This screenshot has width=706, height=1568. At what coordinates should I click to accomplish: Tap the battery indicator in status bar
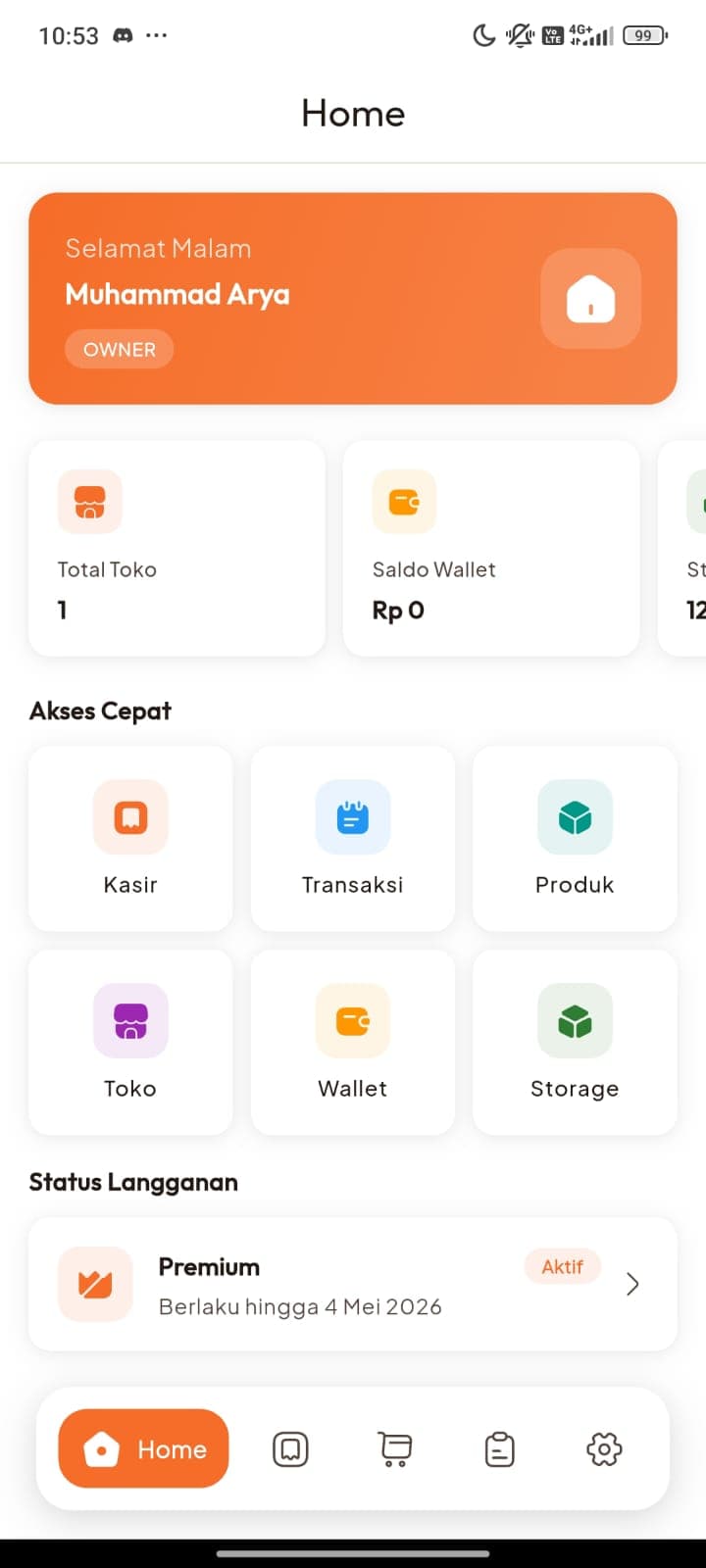click(x=644, y=36)
